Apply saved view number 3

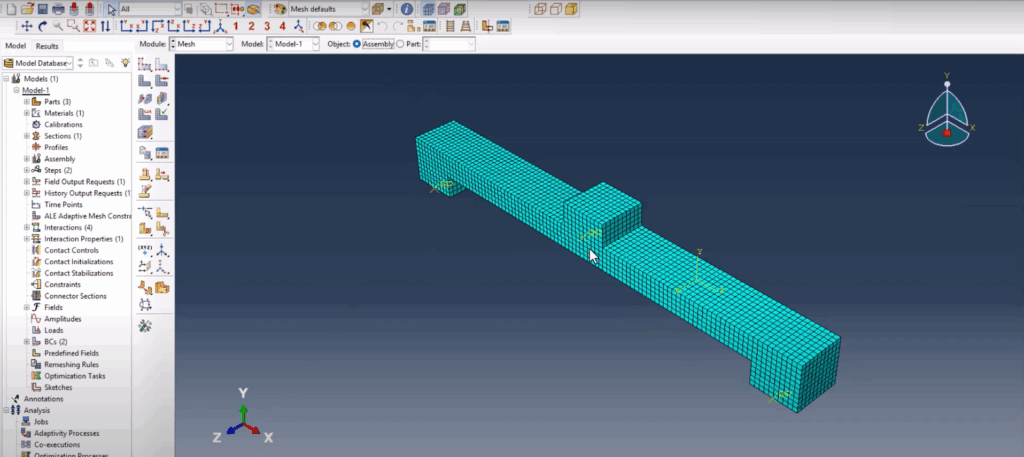pos(267,26)
